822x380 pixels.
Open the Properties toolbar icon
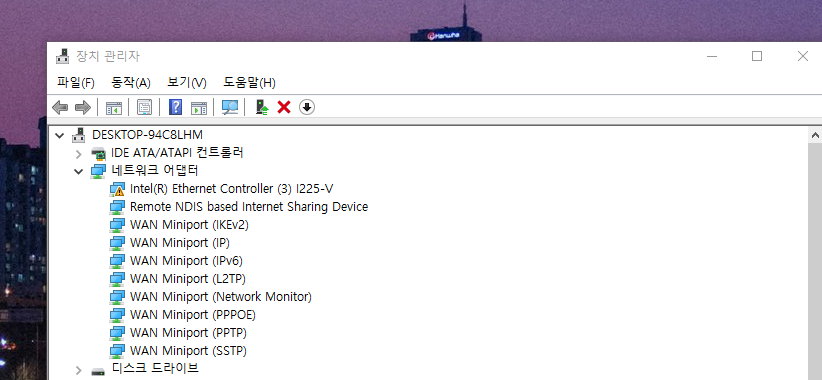[x=144, y=107]
